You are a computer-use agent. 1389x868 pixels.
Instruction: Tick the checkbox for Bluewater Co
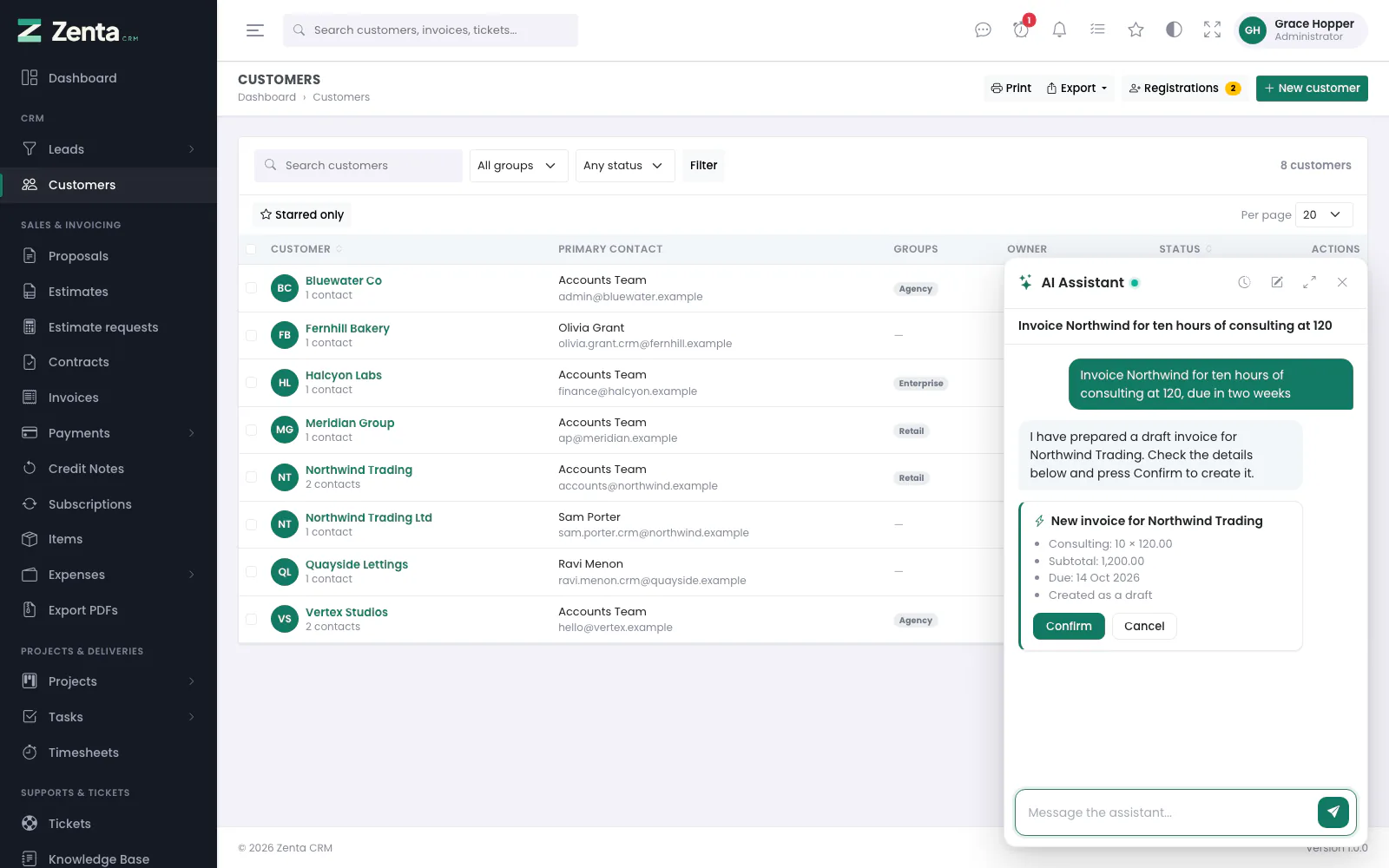pos(251,288)
